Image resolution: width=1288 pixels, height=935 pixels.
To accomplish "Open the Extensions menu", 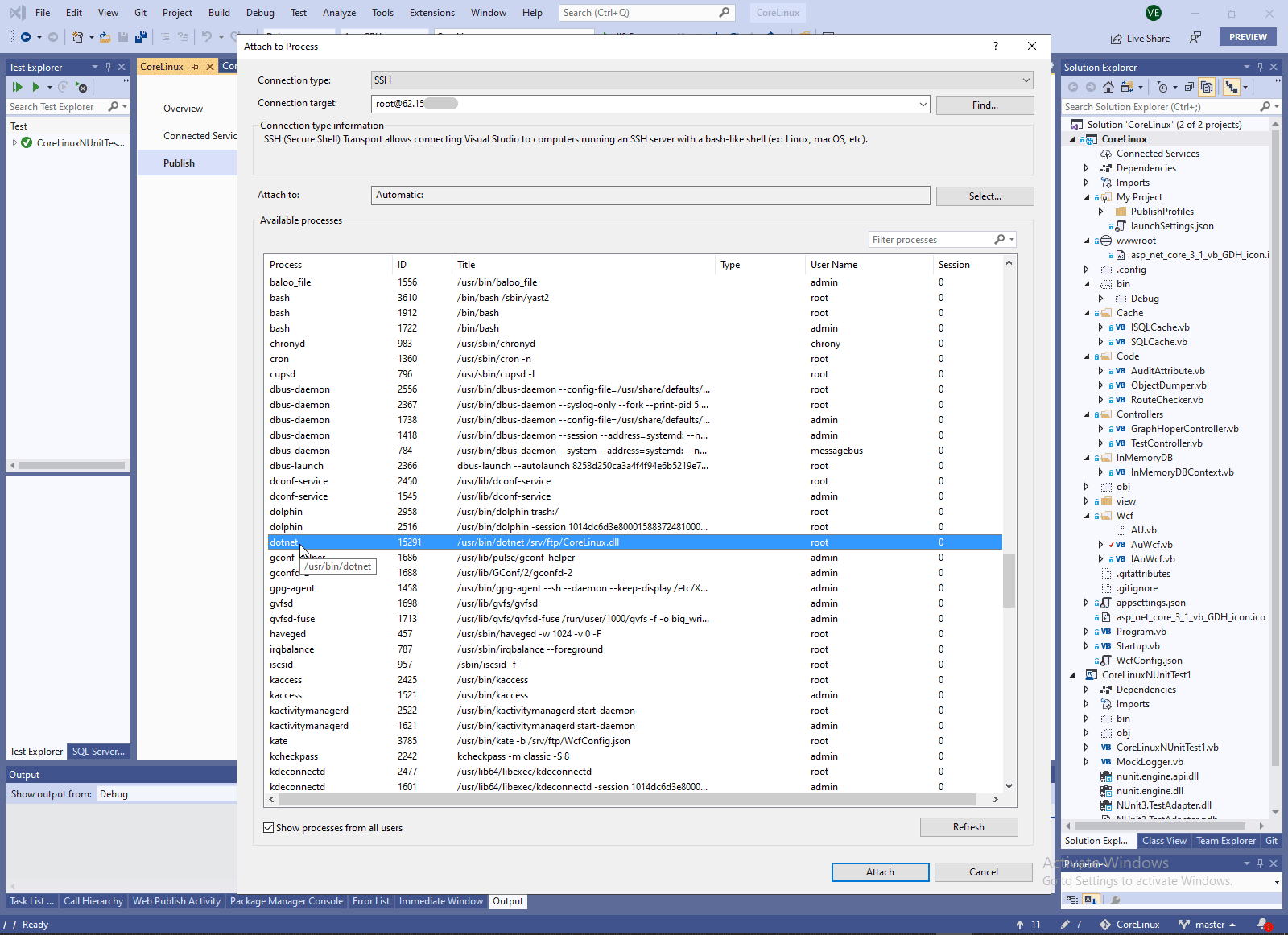I will (431, 13).
